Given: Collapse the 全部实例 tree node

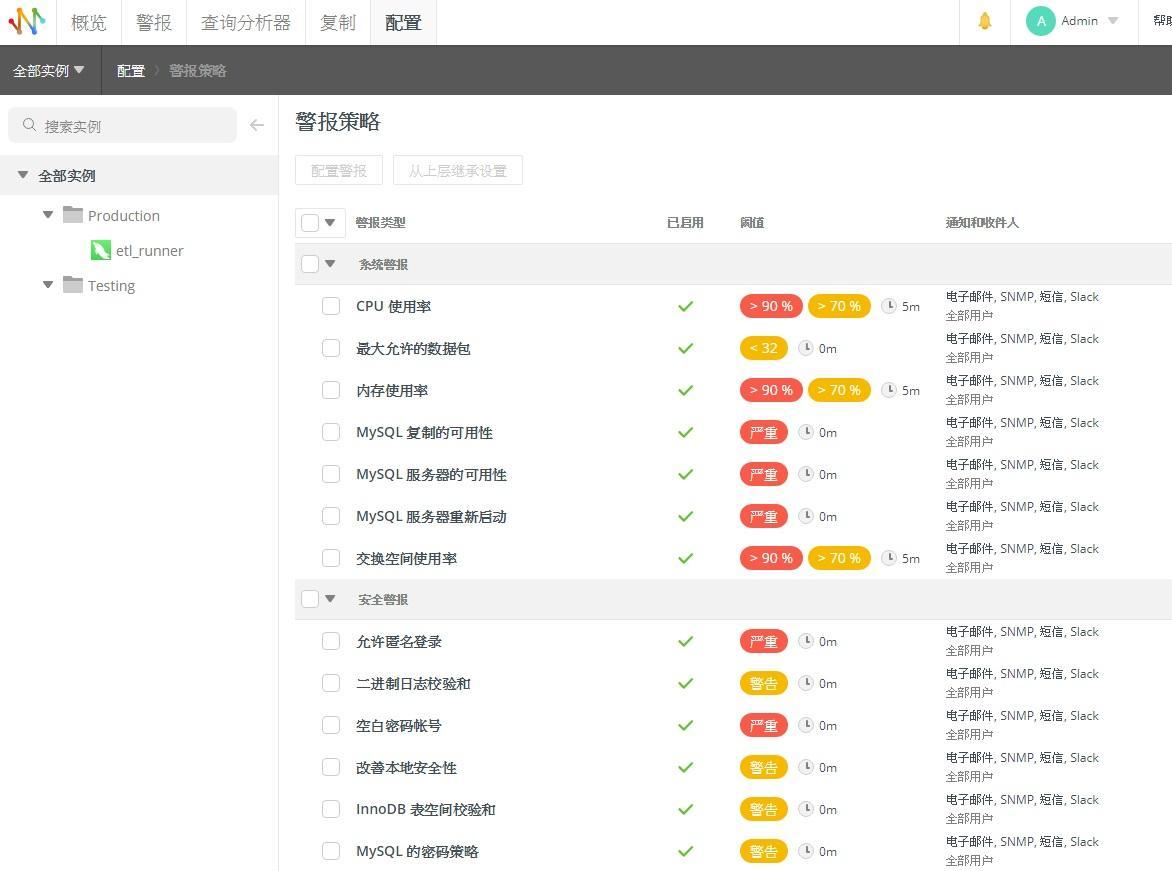Looking at the screenshot, I should tap(23, 175).
